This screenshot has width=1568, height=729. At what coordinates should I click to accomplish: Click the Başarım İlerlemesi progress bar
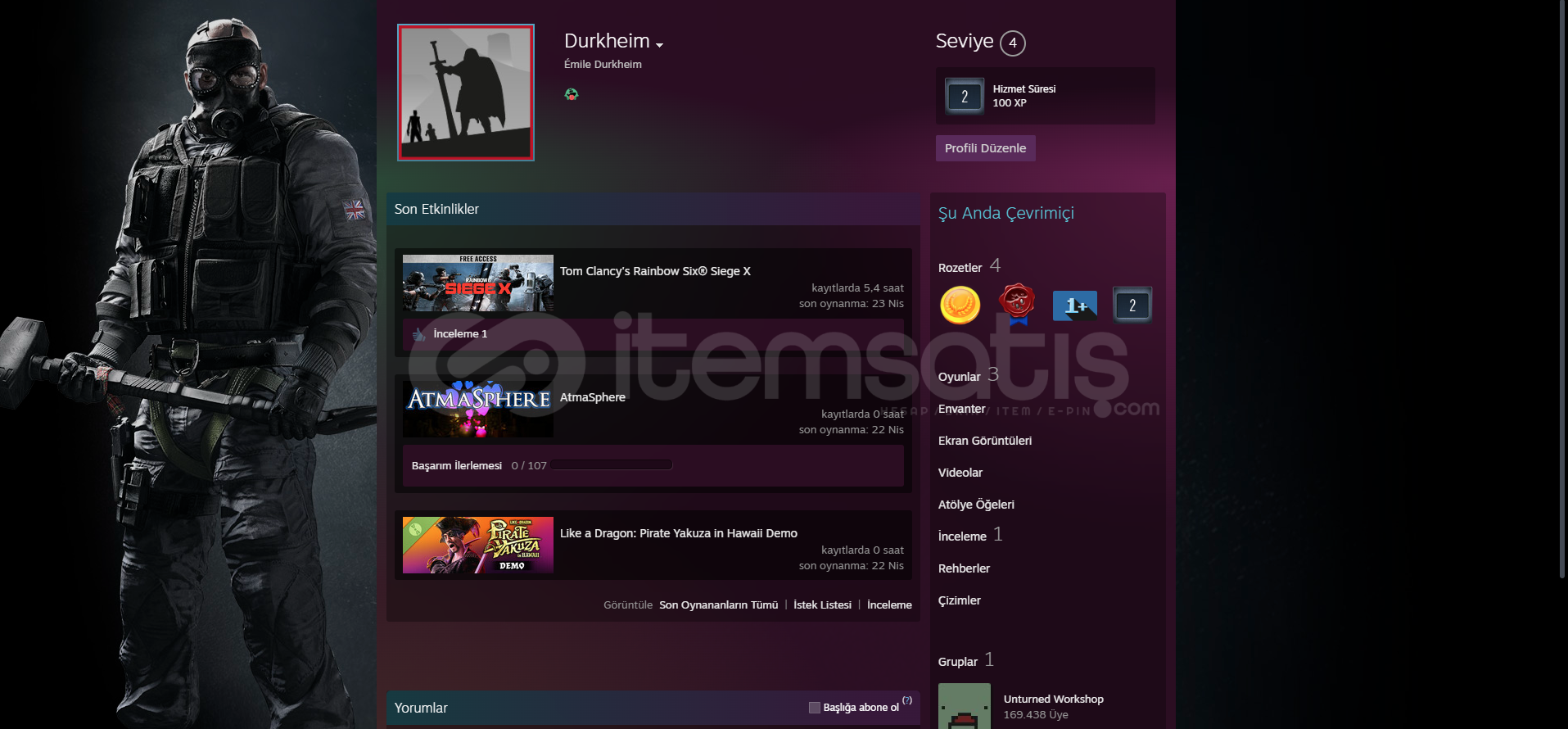point(611,465)
